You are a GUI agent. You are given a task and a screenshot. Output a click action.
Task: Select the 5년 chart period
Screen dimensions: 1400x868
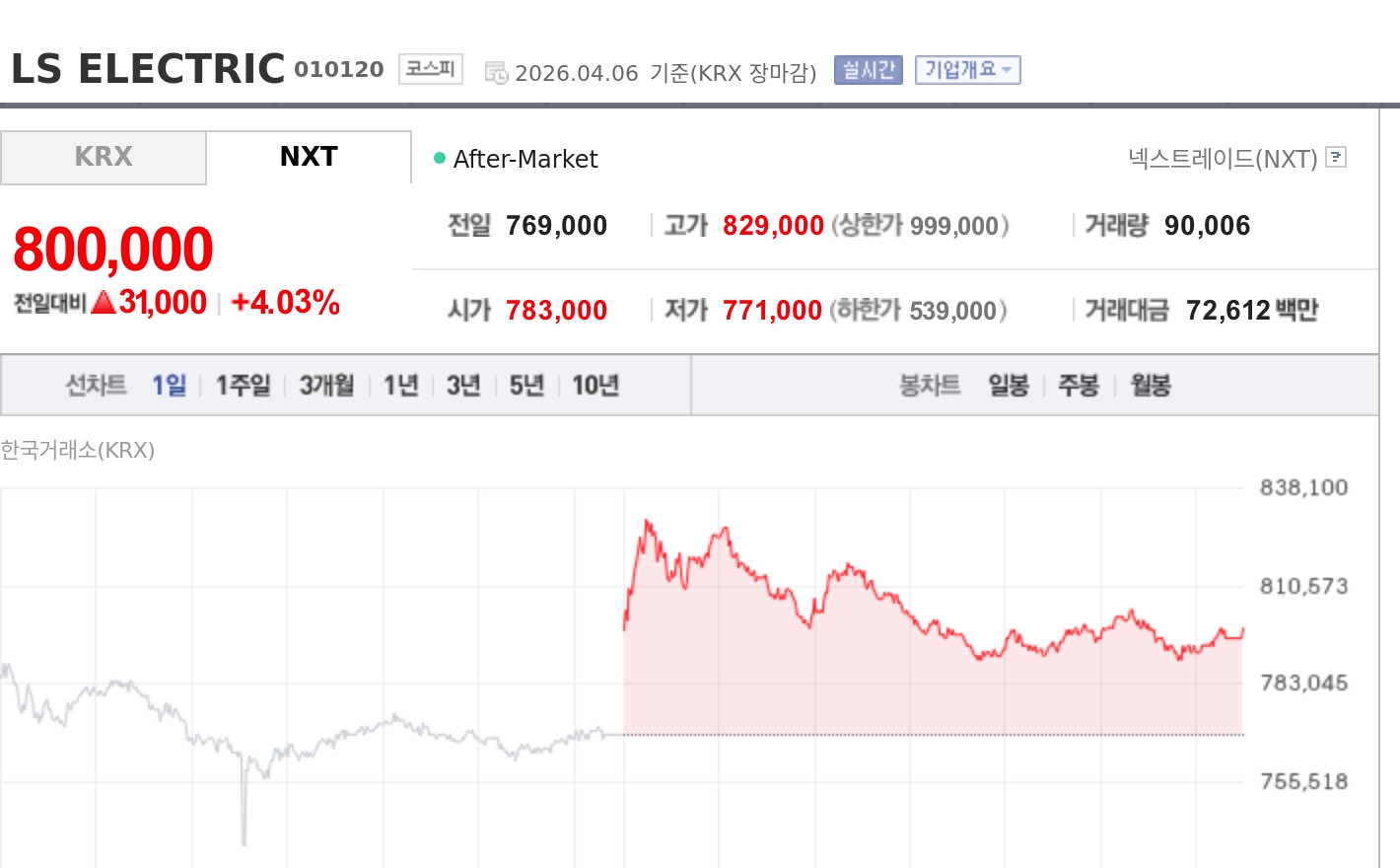click(x=525, y=386)
